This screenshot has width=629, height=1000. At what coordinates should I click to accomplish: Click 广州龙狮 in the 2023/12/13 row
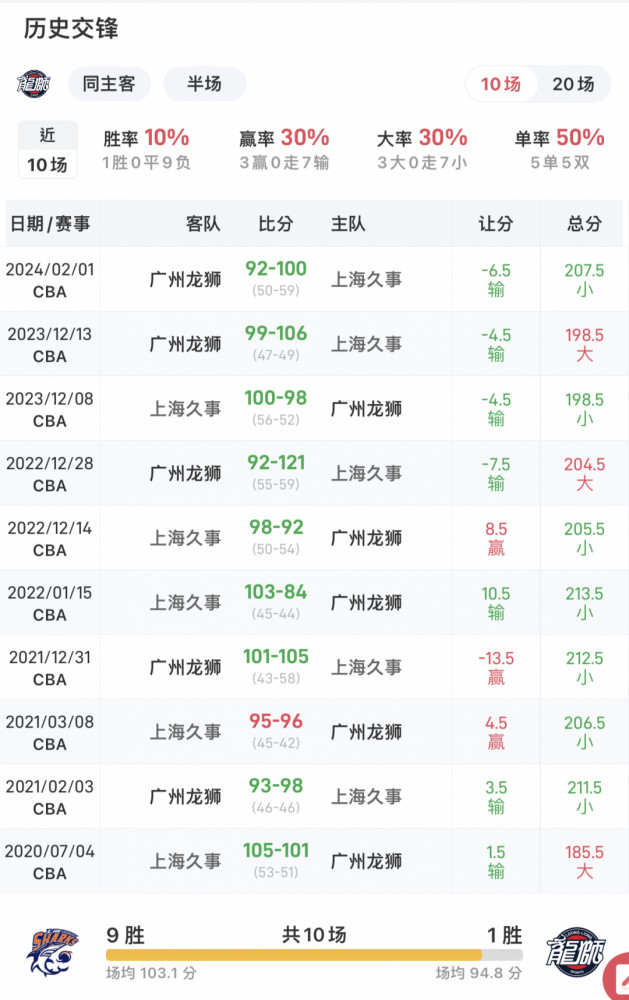pyautogui.click(x=185, y=344)
